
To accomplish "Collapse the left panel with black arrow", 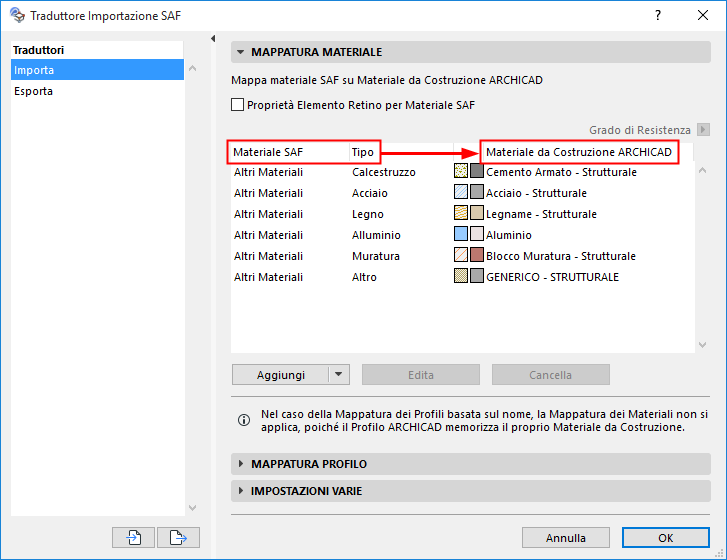I will pyautogui.click(x=213, y=38).
